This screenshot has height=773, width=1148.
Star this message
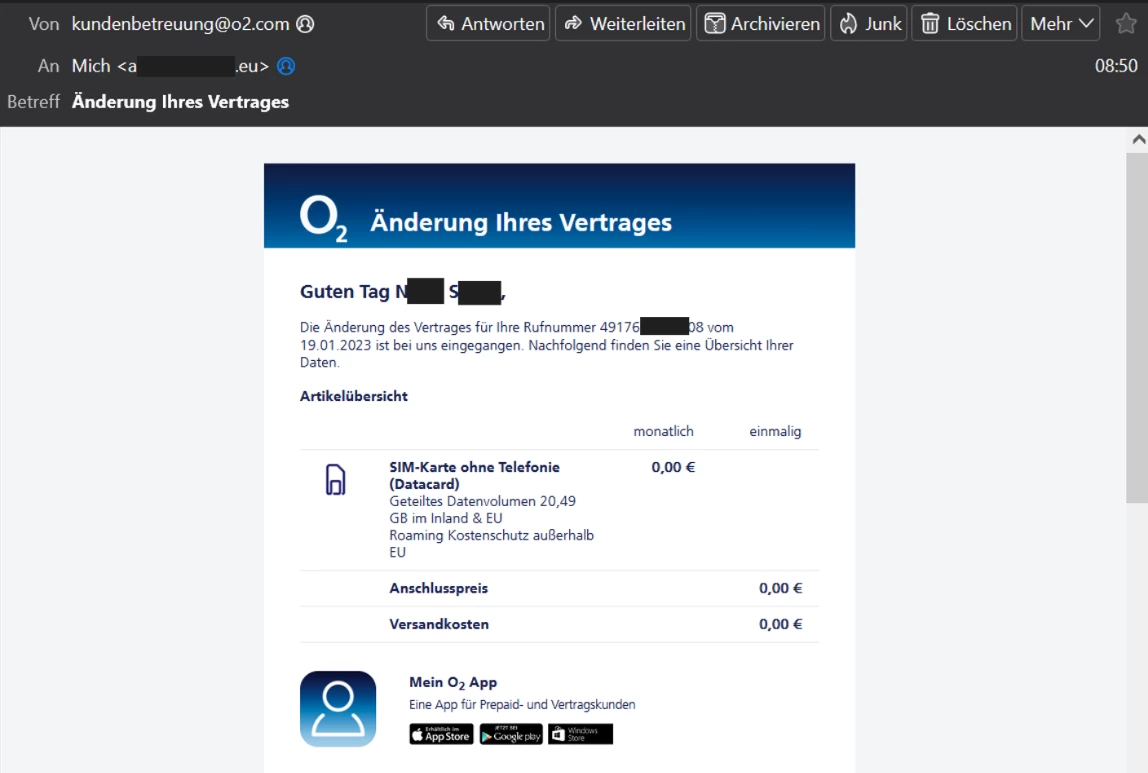pyautogui.click(x=1126, y=23)
